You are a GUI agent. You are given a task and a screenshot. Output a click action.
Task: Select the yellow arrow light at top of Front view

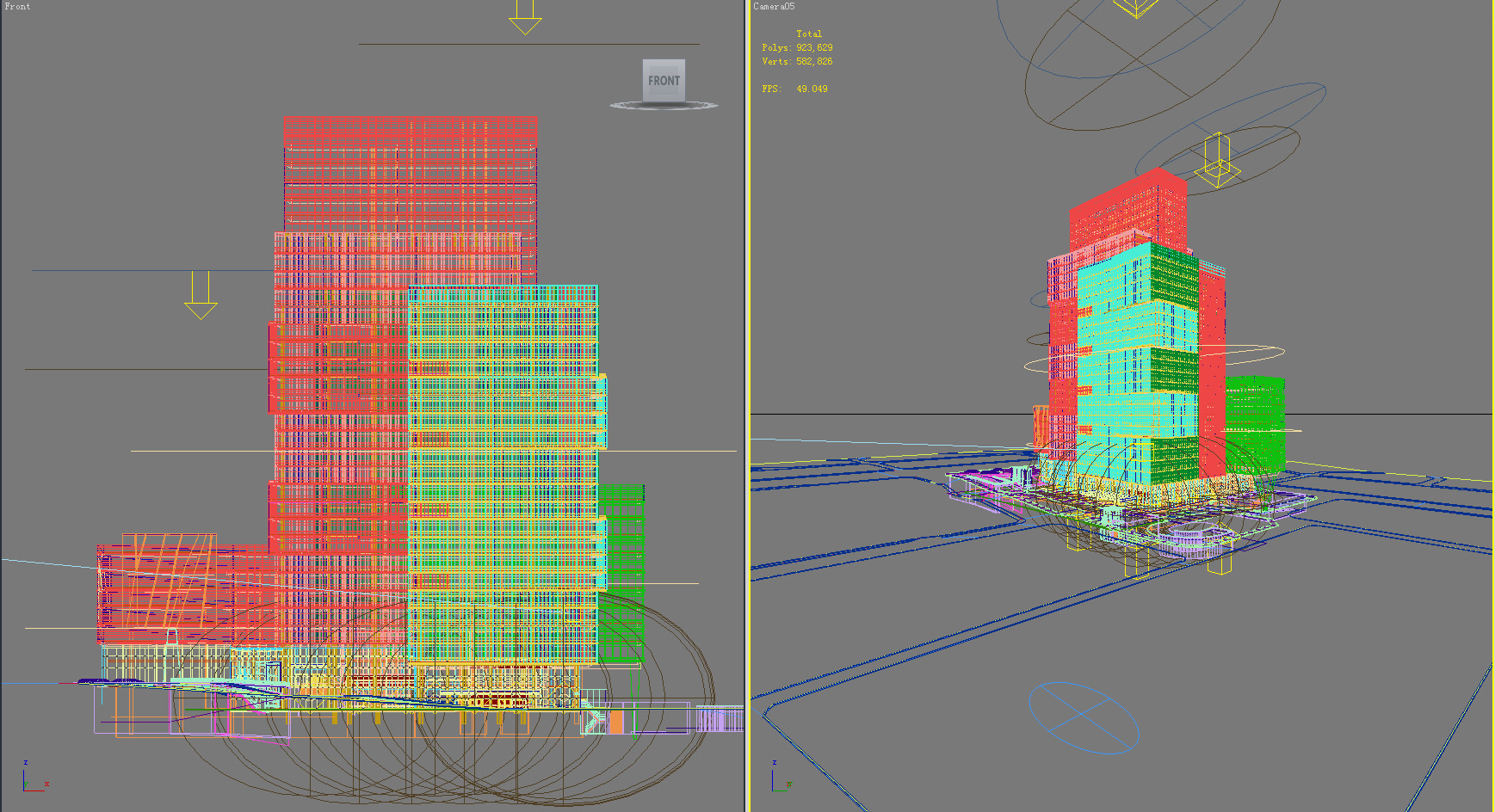click(x=524, y=17)
